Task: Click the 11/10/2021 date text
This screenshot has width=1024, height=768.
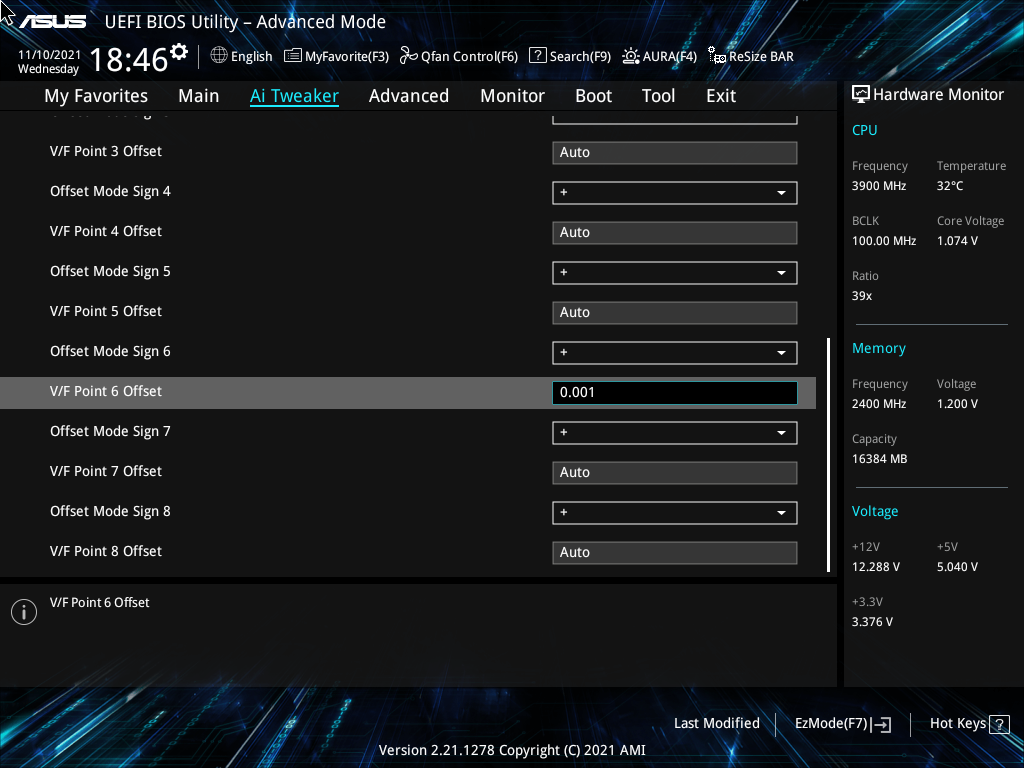Action: (x=49, y=55)
